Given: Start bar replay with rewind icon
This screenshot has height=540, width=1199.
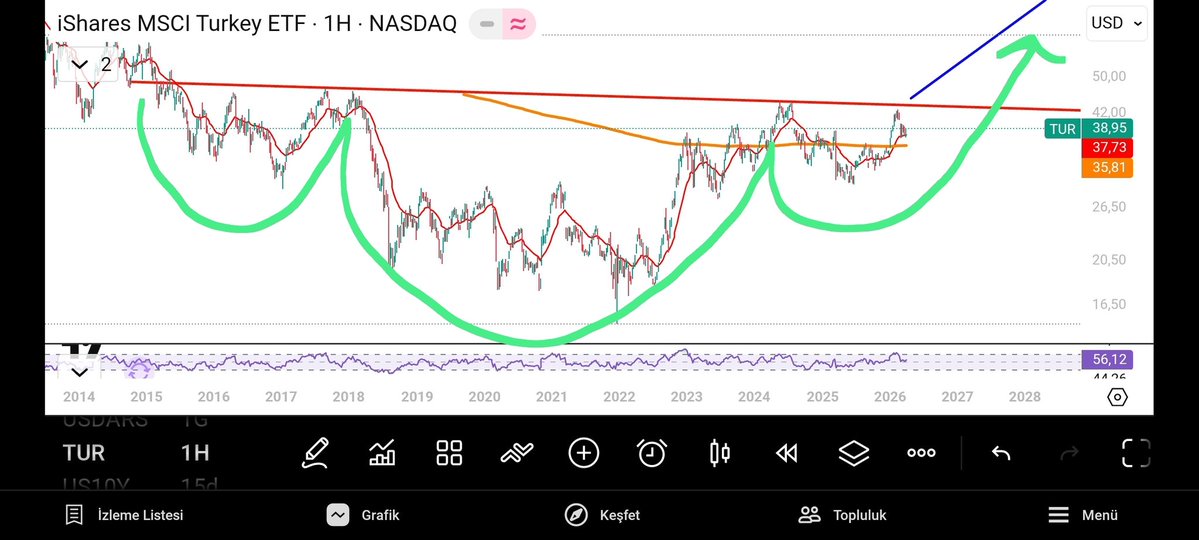Looking at the screenshot, I should coord(786,454).
